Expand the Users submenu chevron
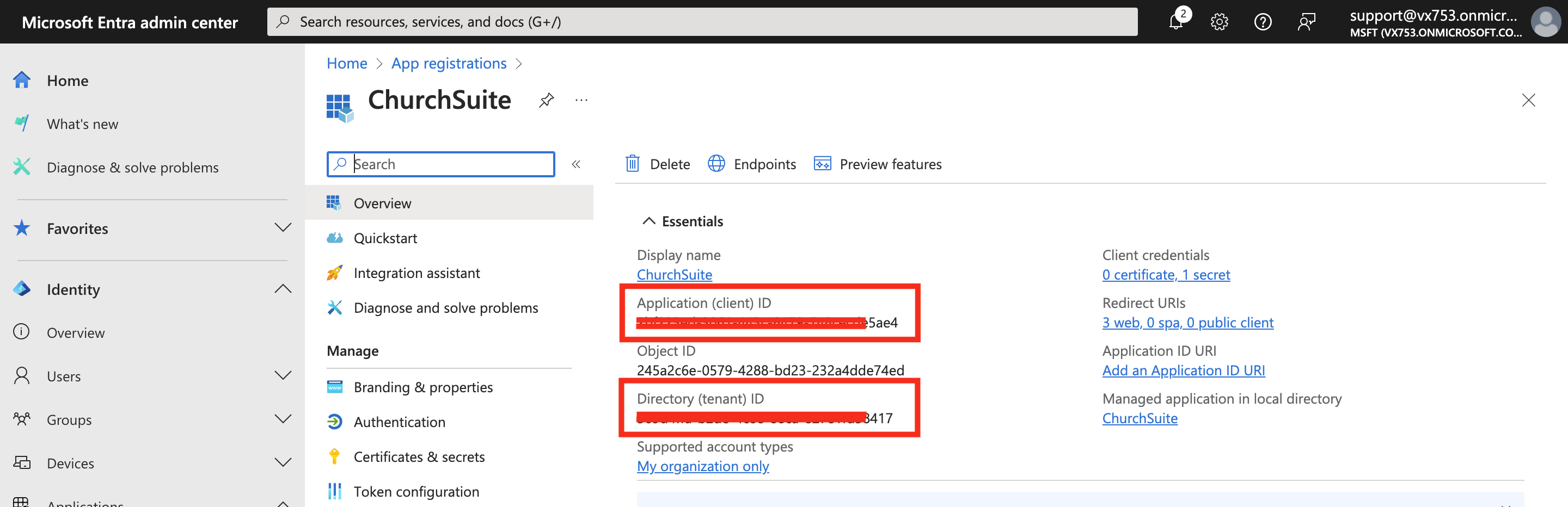This screenshot has width=1568, height=507. [283, 376]
